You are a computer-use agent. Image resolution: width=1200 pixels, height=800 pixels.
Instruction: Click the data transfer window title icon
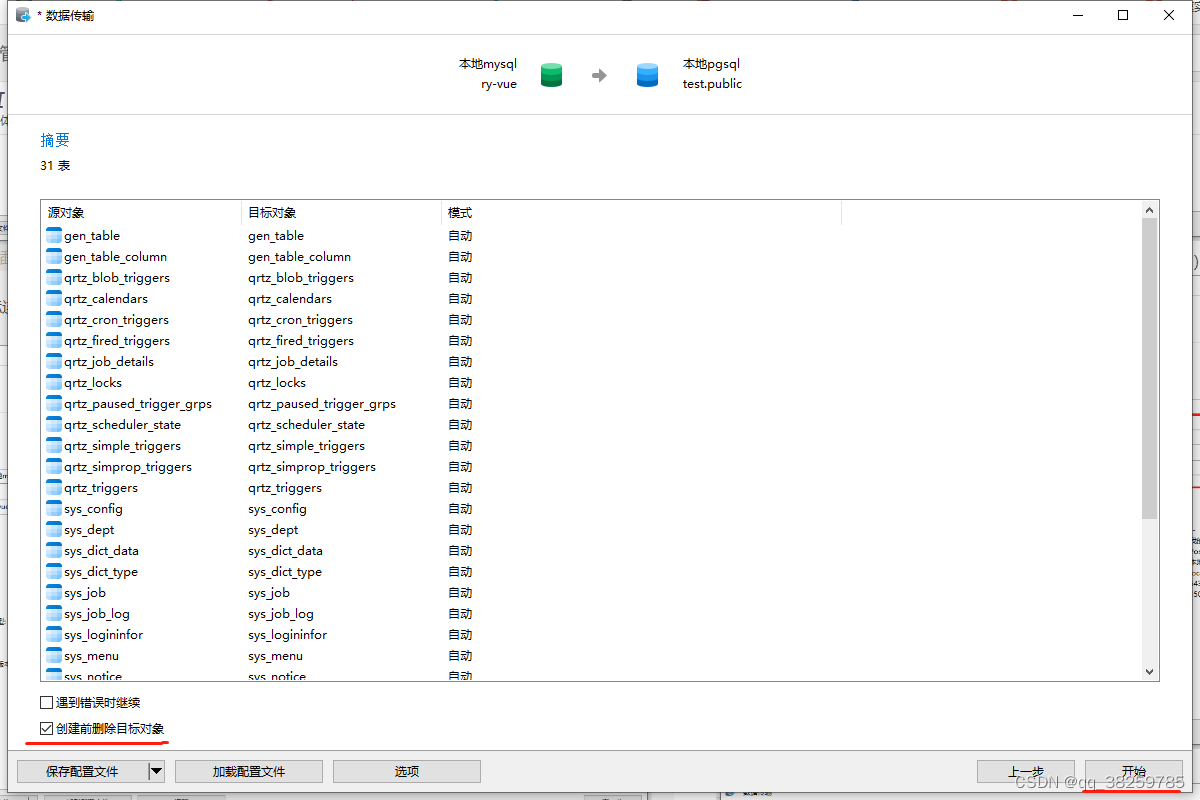23,15
